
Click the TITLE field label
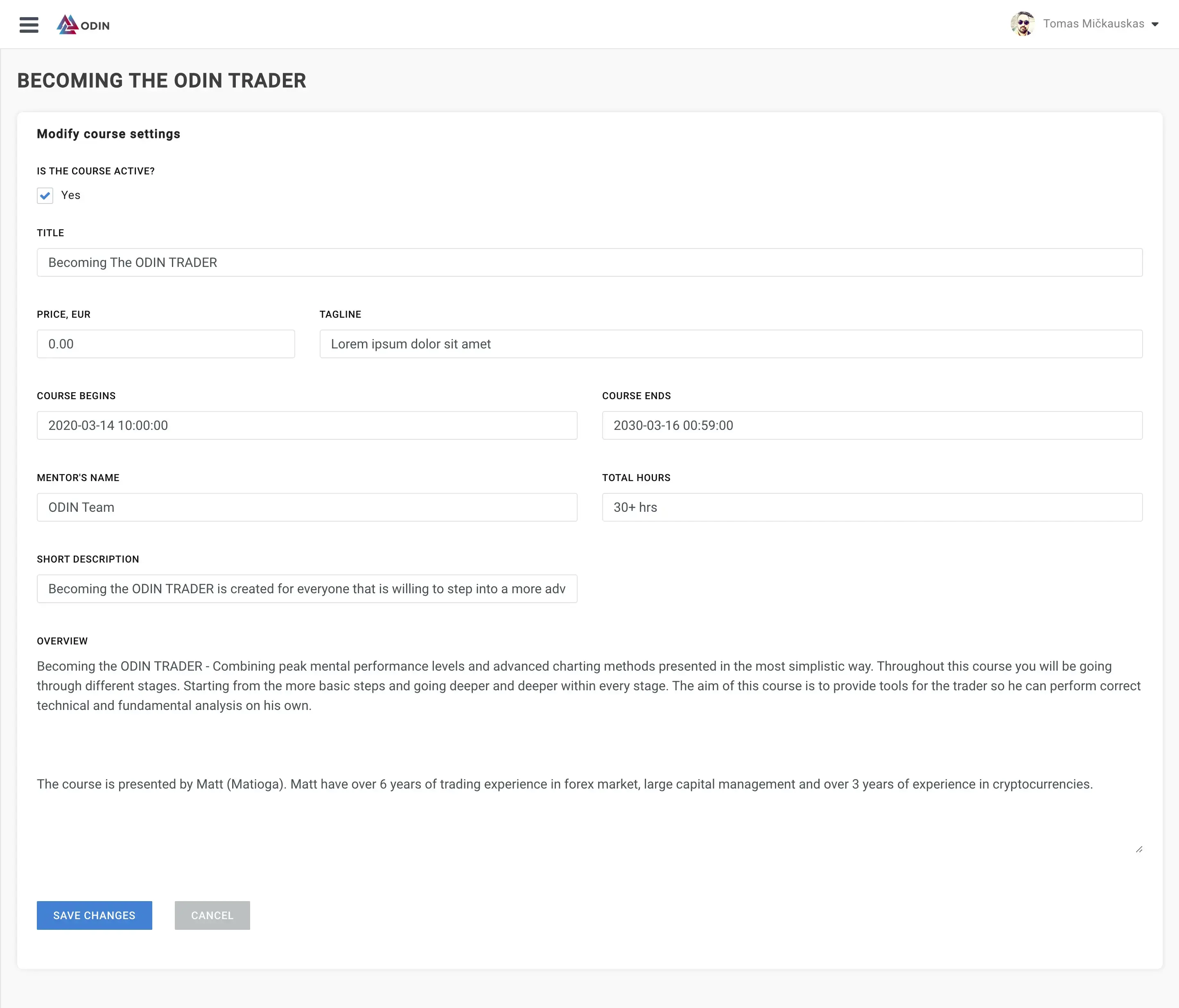point(51,233)
